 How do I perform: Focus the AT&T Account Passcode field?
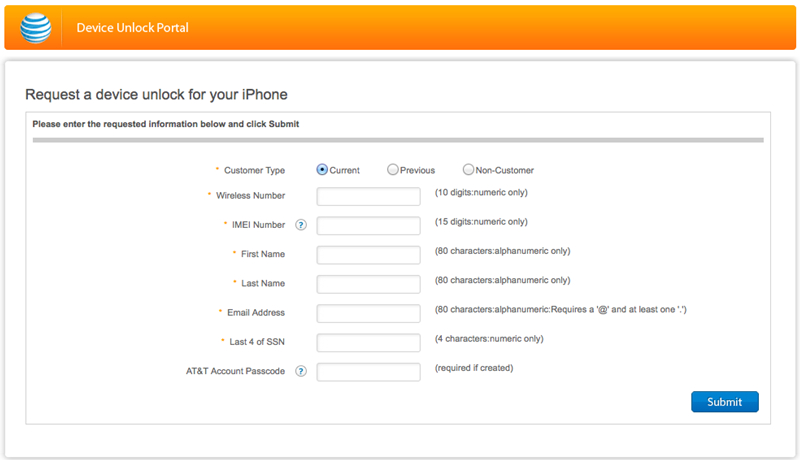coord(368,372)
